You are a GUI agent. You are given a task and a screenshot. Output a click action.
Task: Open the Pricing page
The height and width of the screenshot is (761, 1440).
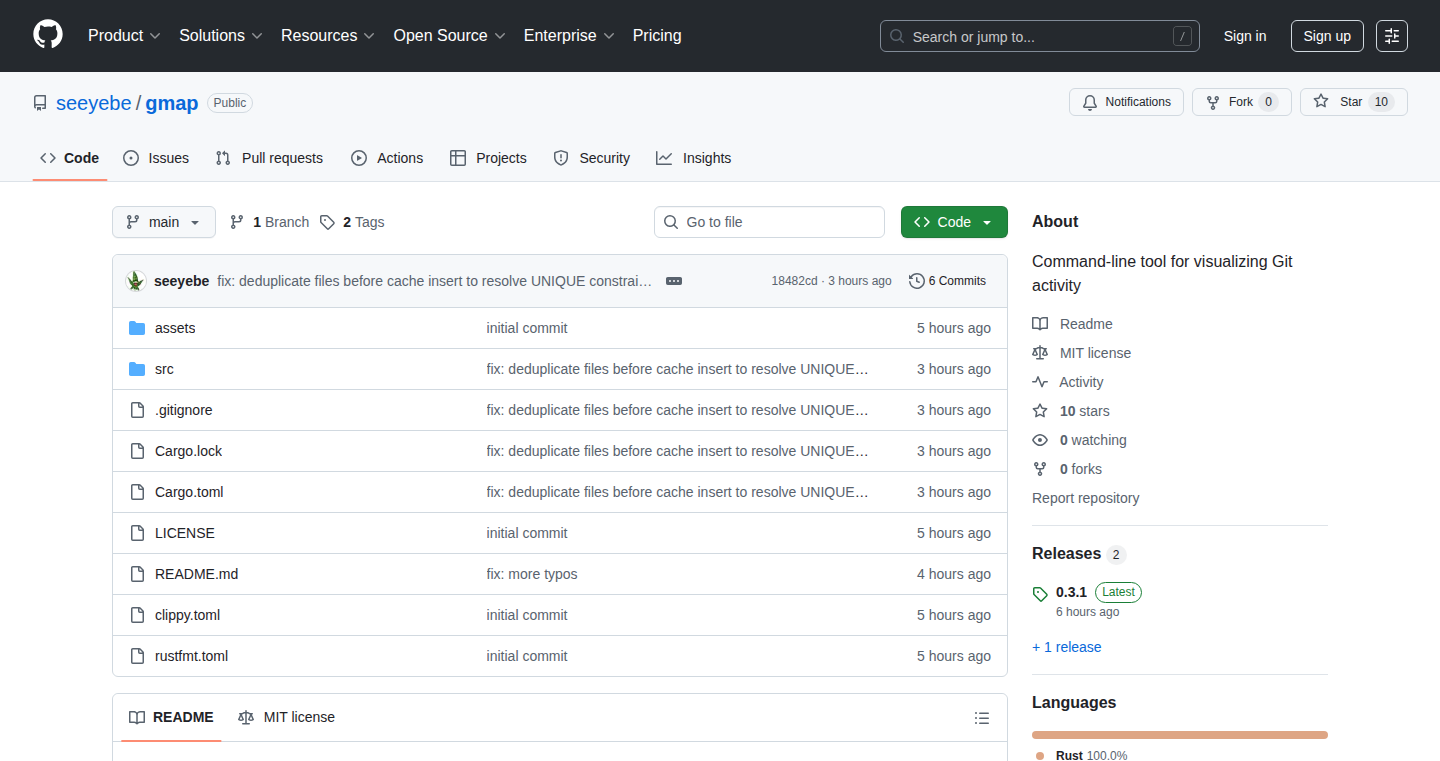click(657, 35)
